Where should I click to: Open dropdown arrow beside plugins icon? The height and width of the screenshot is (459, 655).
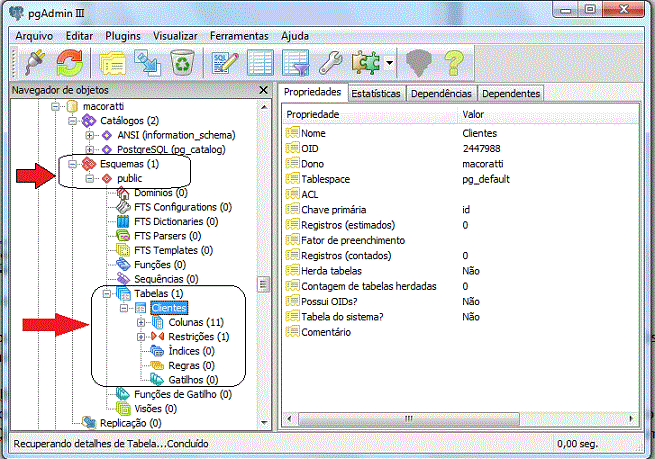[x=389, y=63]
